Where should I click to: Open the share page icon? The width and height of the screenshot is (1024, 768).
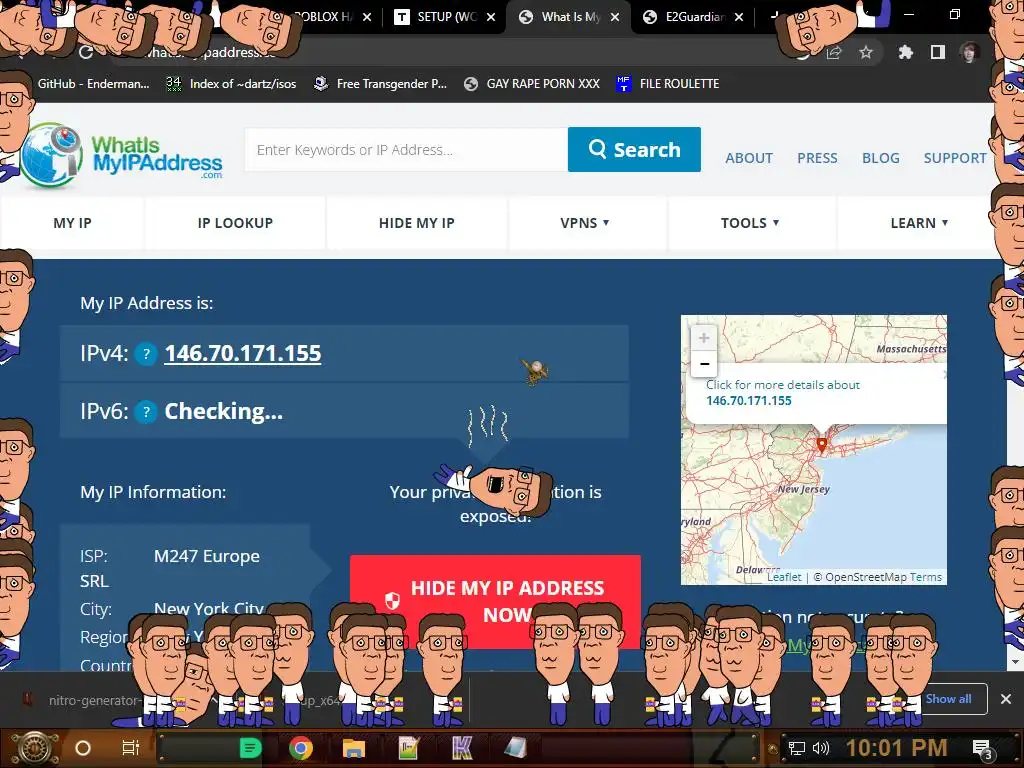point(834,53)
